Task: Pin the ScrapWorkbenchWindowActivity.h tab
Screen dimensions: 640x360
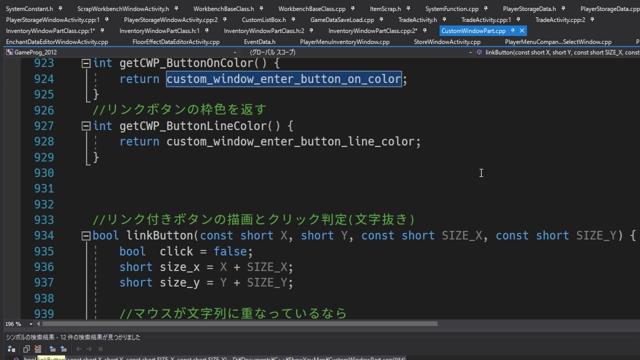Action: (x=176, y=8)
